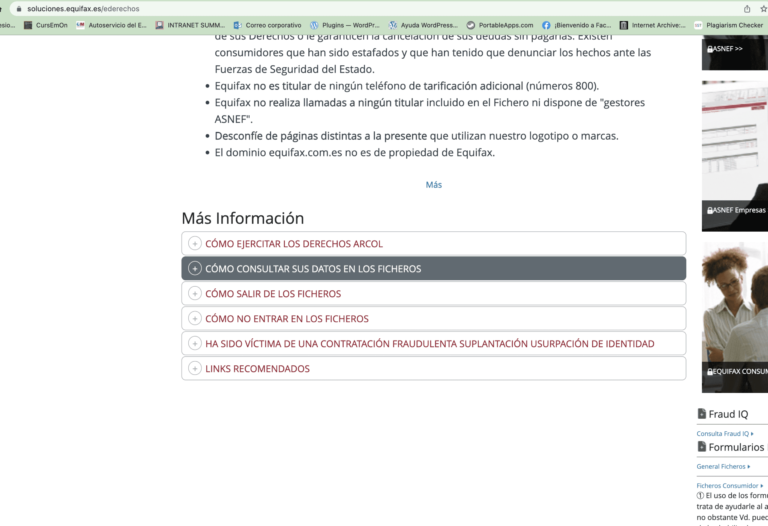Expand CÓMO EJERCITAR LOS DERECHOS ARCOL

433,243
